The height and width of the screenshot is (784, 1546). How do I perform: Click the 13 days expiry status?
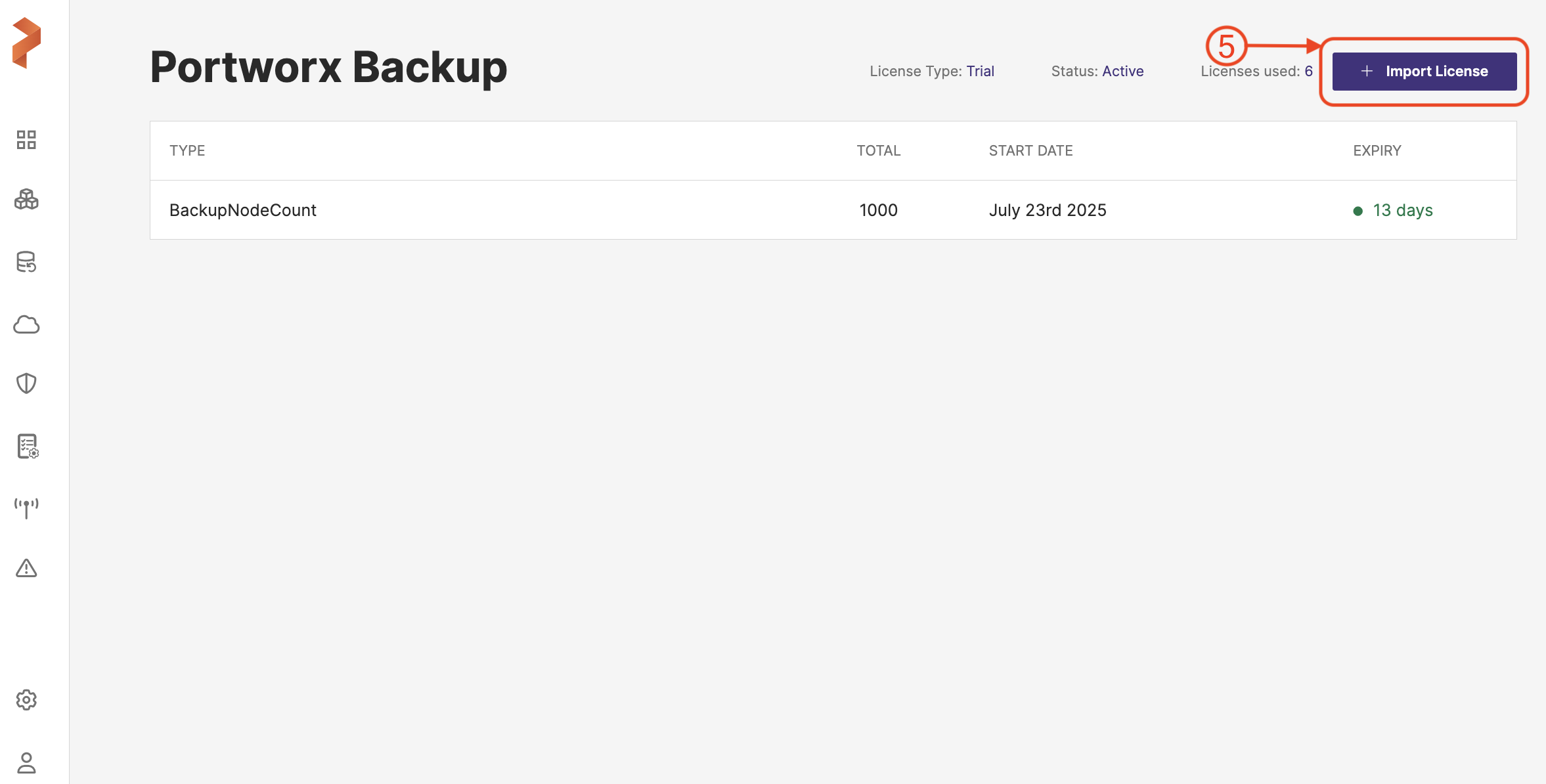(1402, 210)
